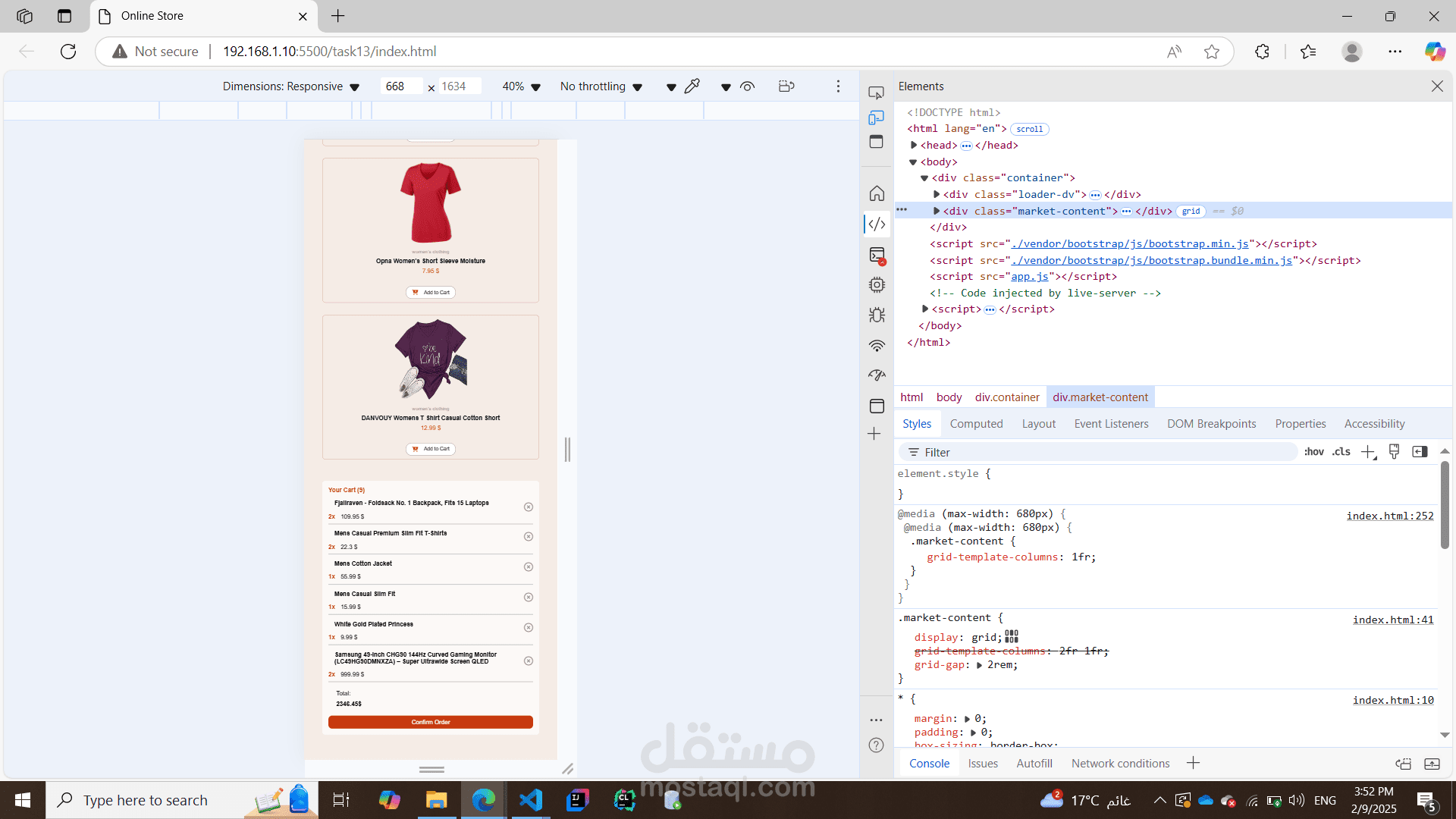Open the Welcome home icon in DevTools sidebar
Screen dimensions: 1456x819
[877, 193]
